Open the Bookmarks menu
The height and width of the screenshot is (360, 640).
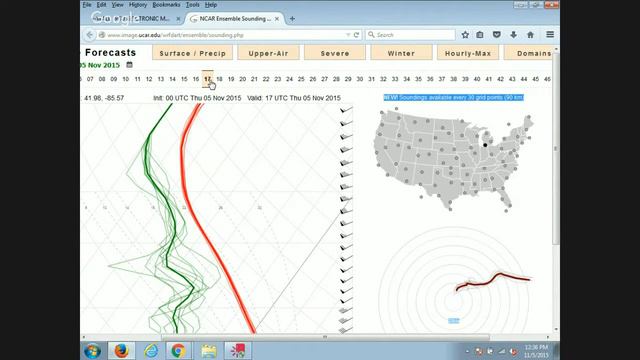click(166, 5)
